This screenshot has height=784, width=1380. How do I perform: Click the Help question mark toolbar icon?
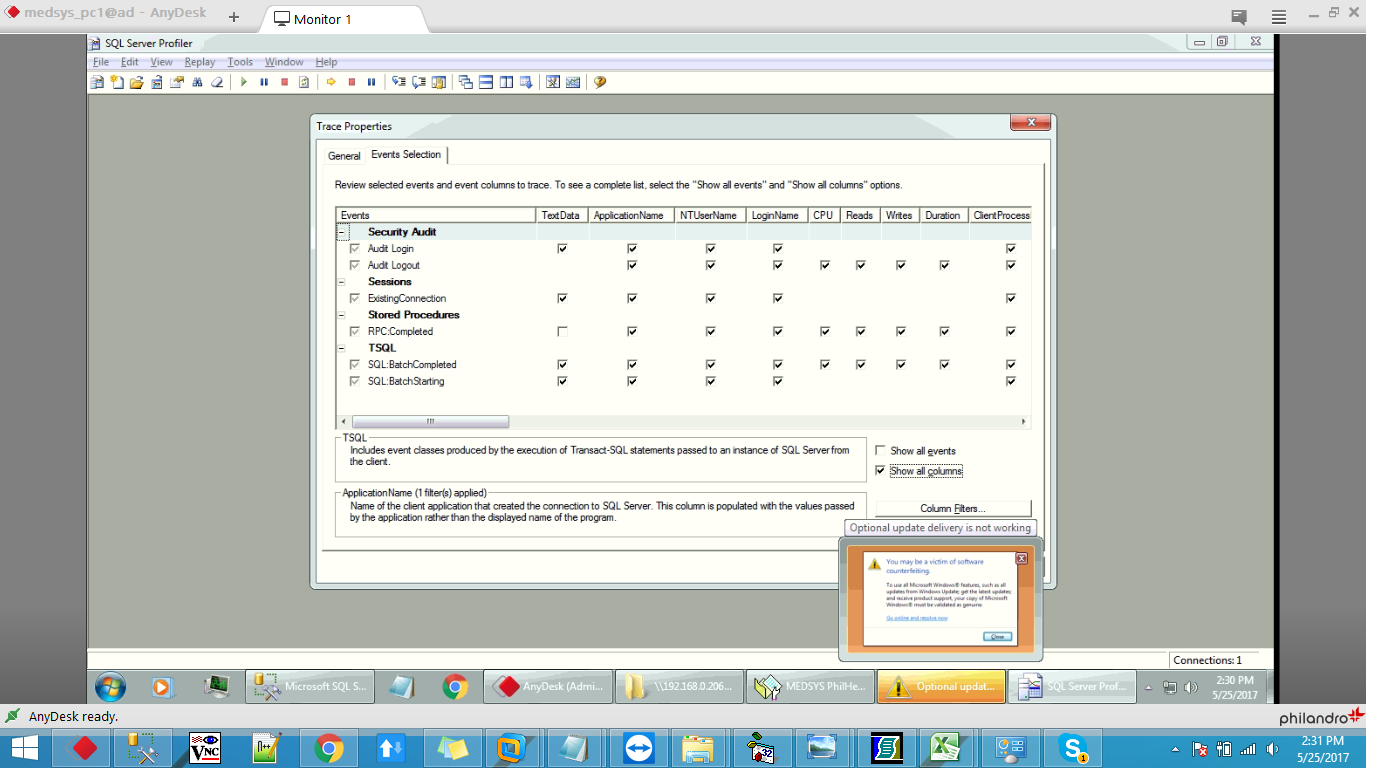pos(600,82)
